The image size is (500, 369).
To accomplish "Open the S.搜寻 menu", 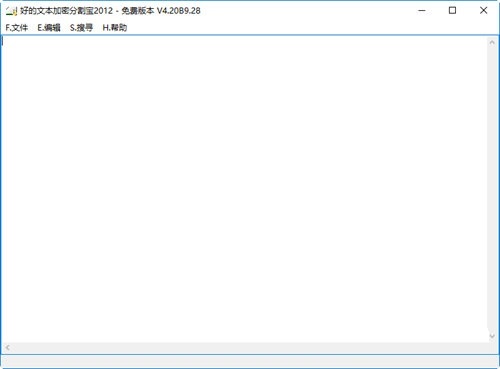I will point(81,28).
